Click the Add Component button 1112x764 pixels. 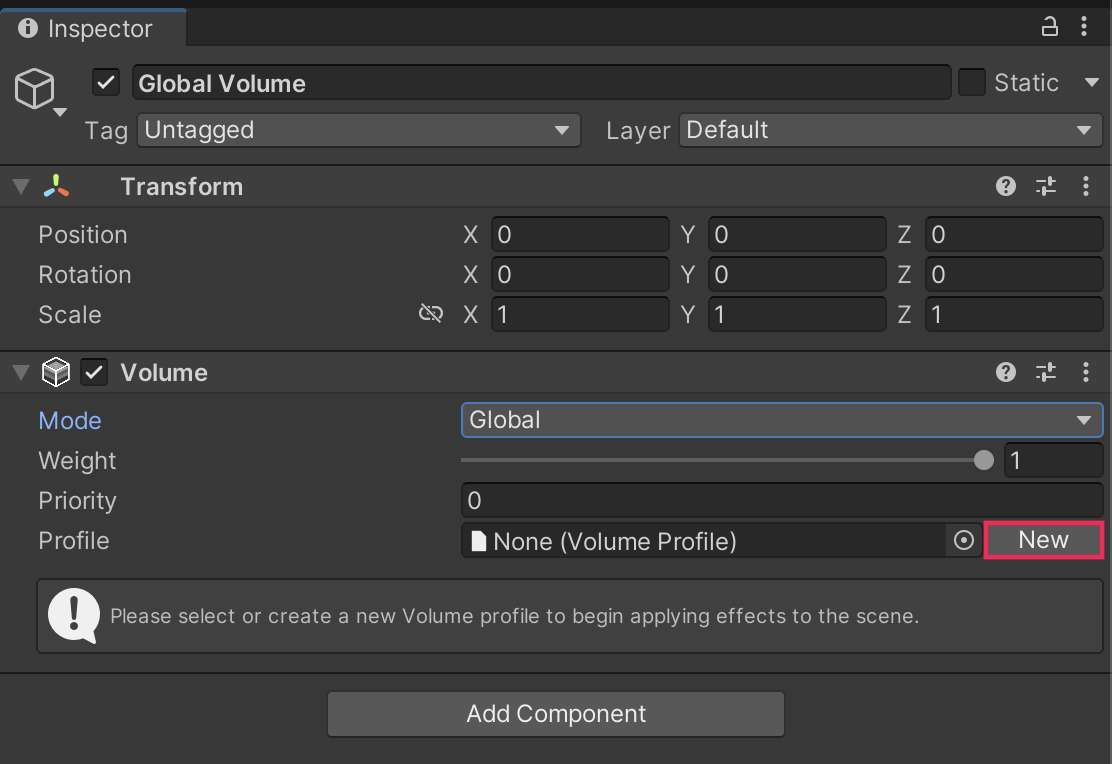coord(556,714)
